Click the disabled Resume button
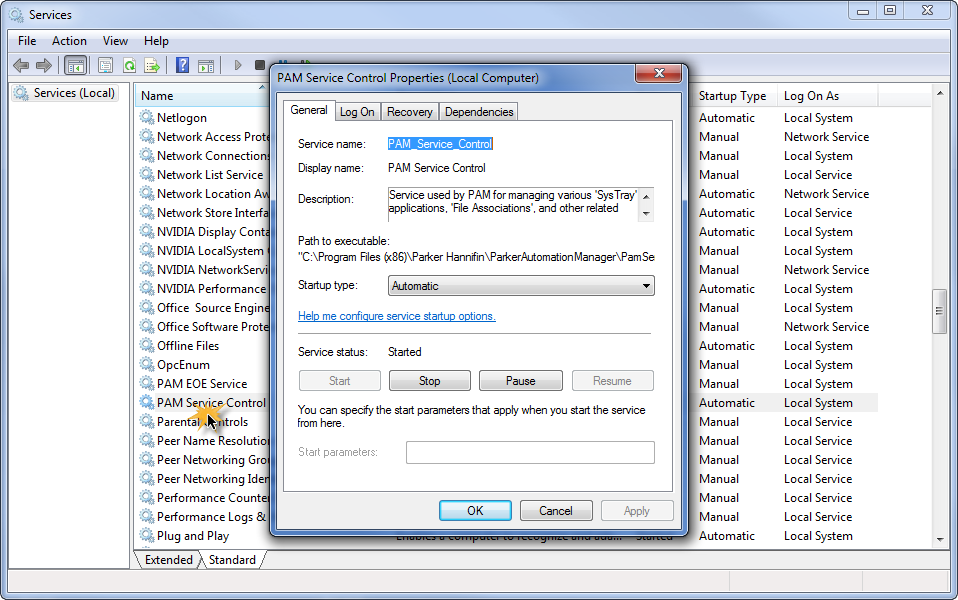 [612, 381]
